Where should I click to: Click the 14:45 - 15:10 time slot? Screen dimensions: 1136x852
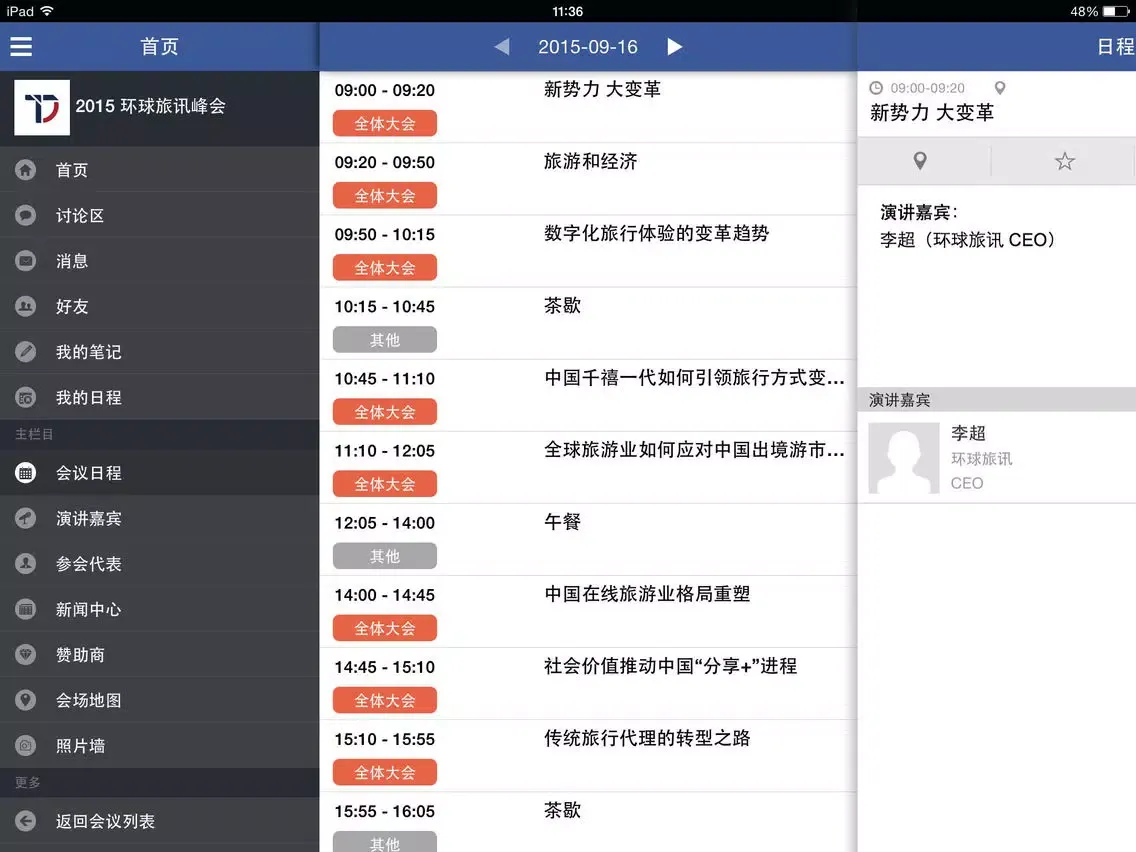point(385,667)
